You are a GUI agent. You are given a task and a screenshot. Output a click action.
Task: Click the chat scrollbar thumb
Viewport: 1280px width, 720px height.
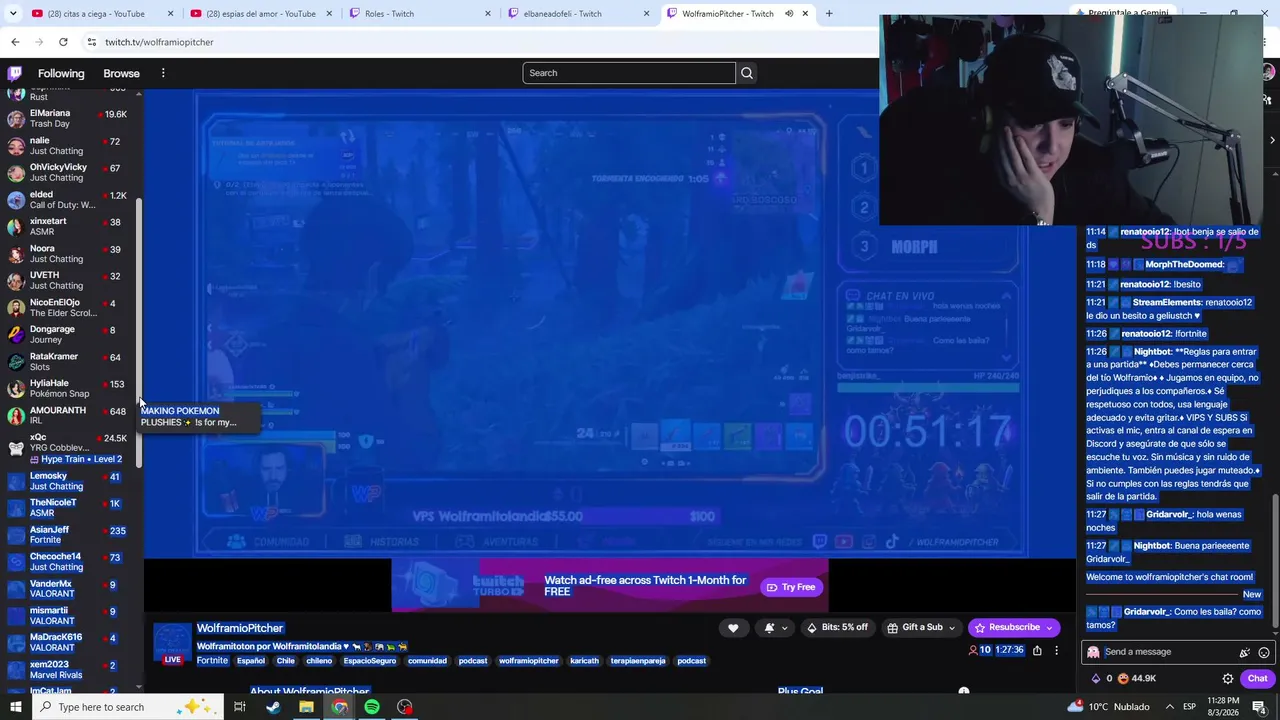[1274, 560]
